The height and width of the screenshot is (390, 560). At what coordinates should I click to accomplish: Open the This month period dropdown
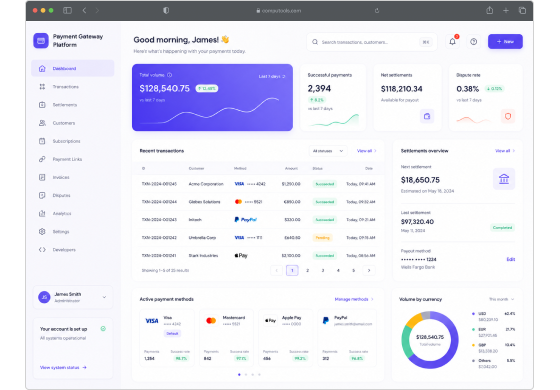[x=501, y=299]
